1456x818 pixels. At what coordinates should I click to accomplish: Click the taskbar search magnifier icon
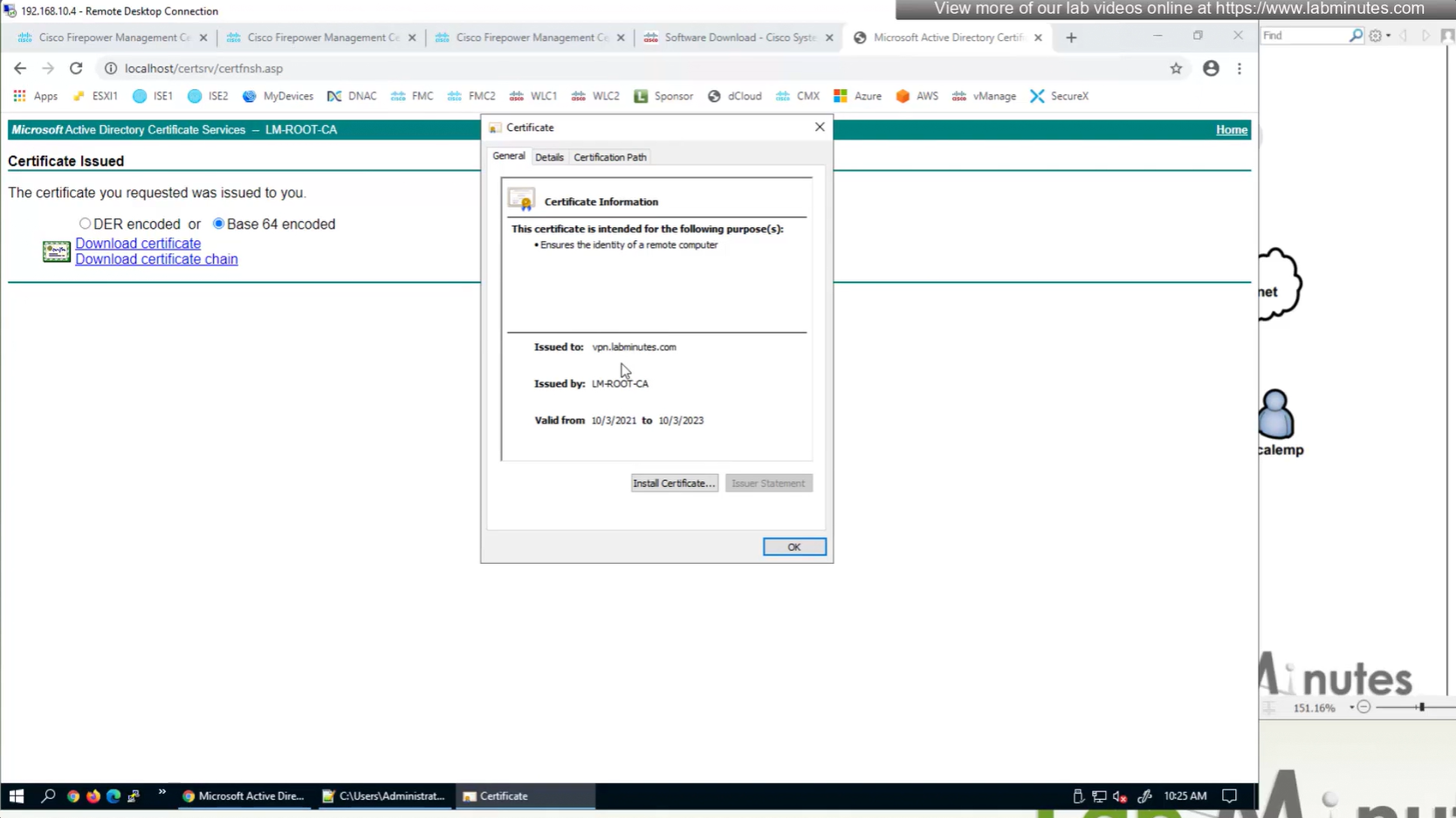[x=48, y=795]
